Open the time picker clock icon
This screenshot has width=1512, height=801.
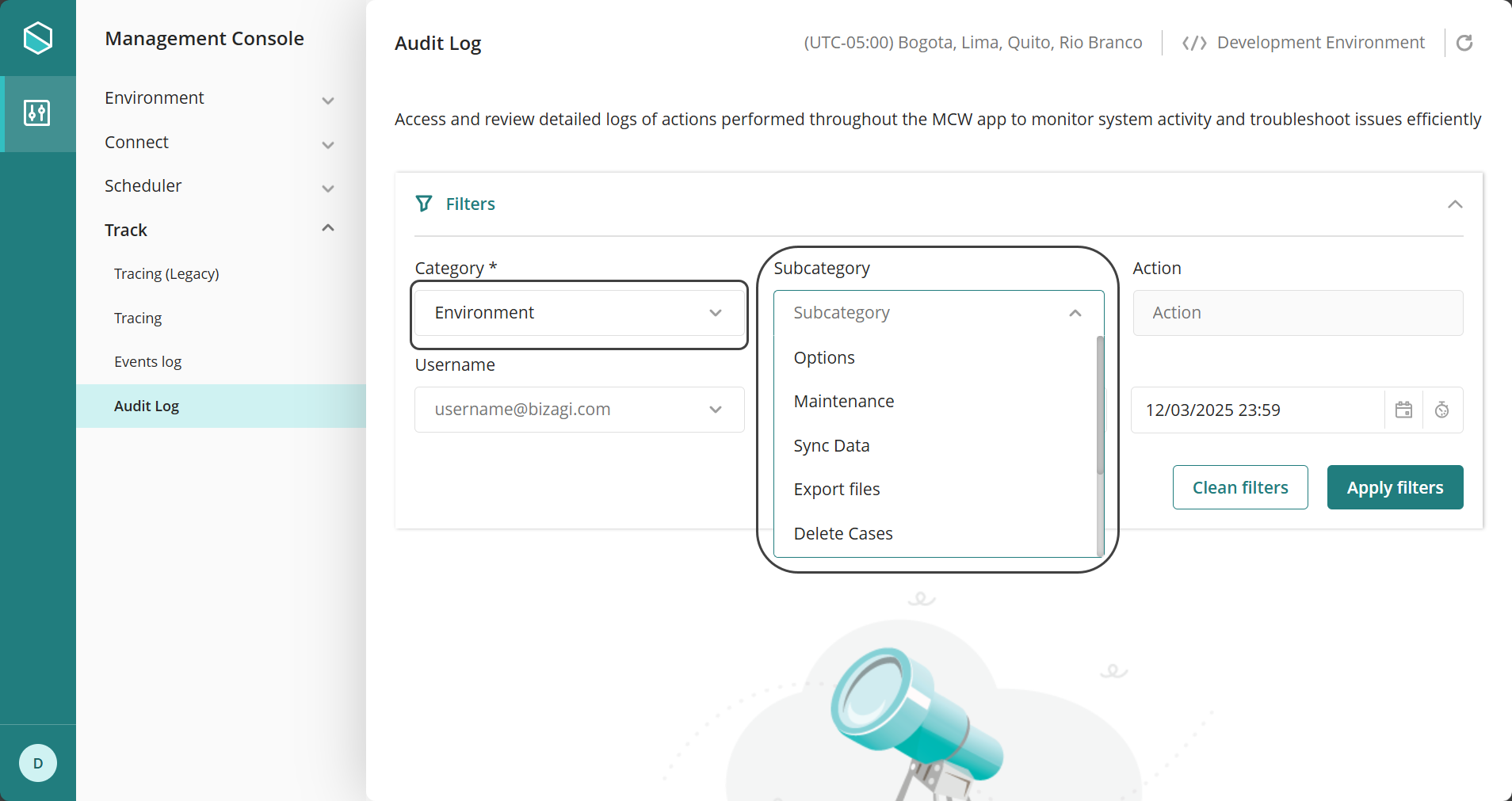[1442, 410]
